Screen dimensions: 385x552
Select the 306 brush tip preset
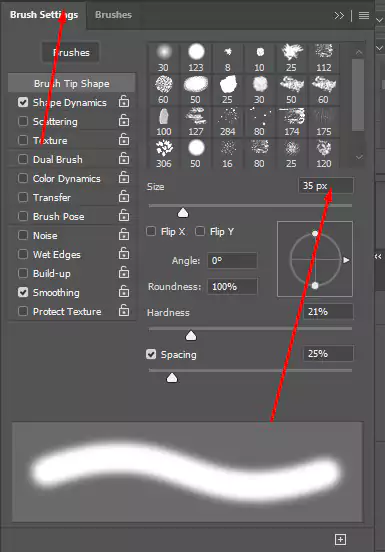163,154
